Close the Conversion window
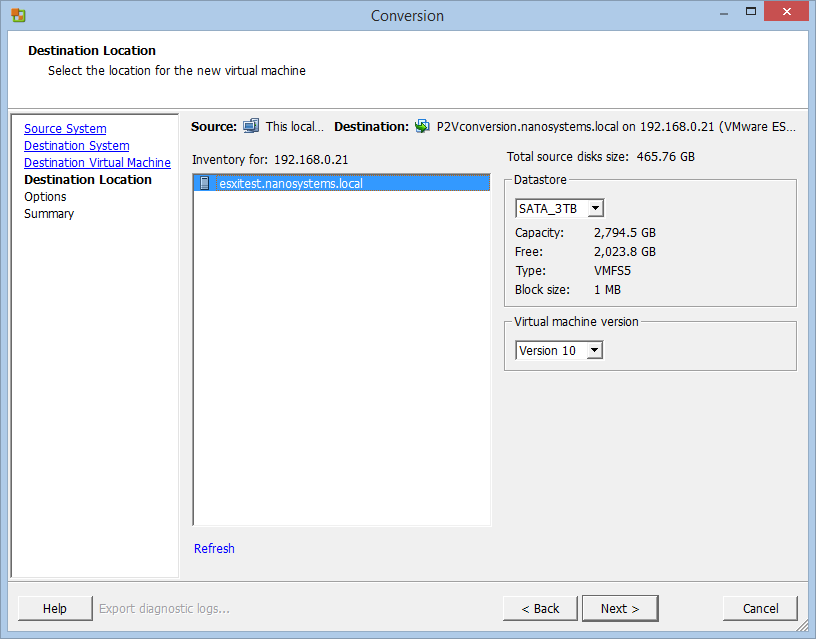 786,11
